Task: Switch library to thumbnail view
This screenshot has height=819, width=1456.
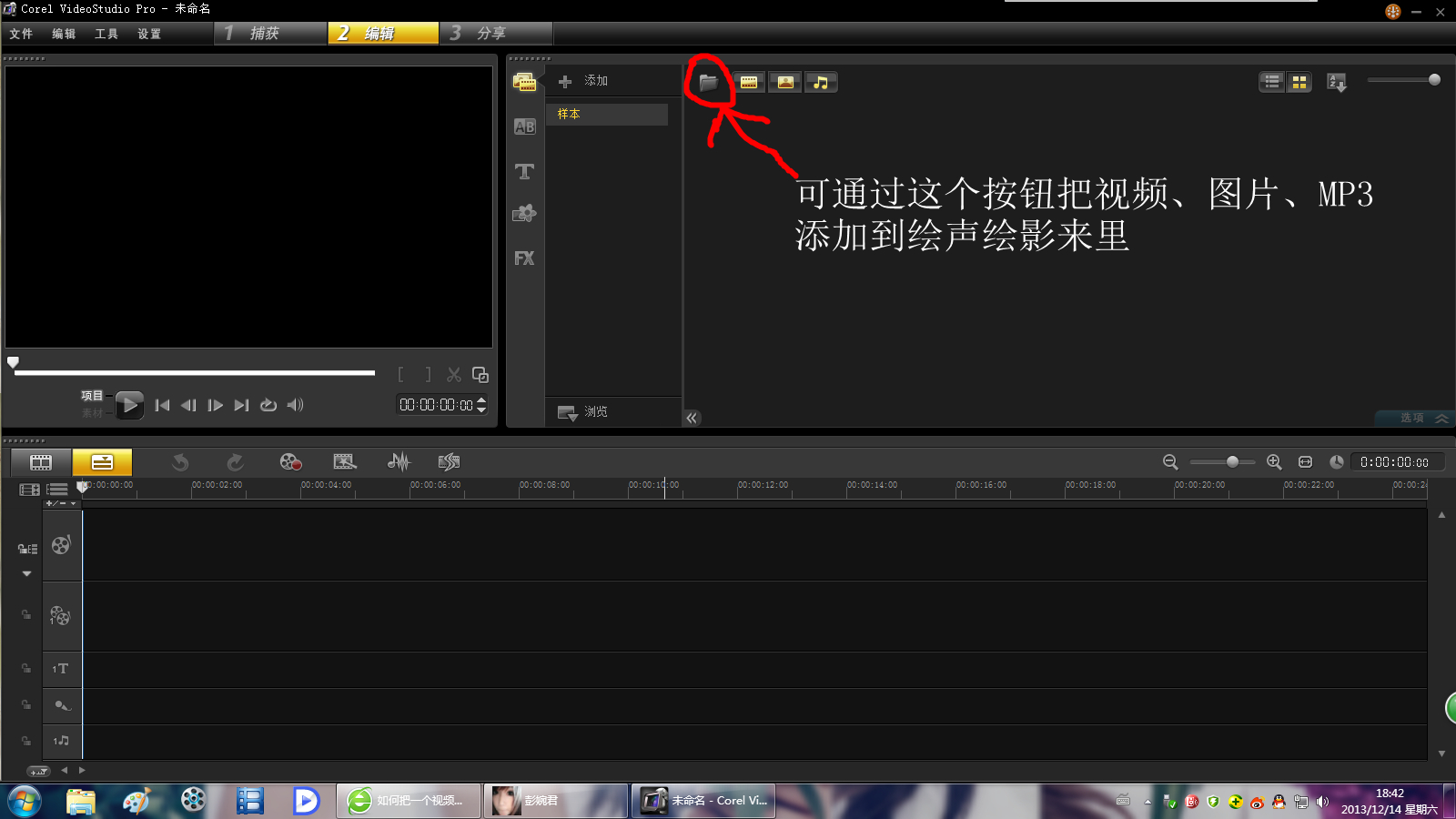Action: (x=1299, y=82)
